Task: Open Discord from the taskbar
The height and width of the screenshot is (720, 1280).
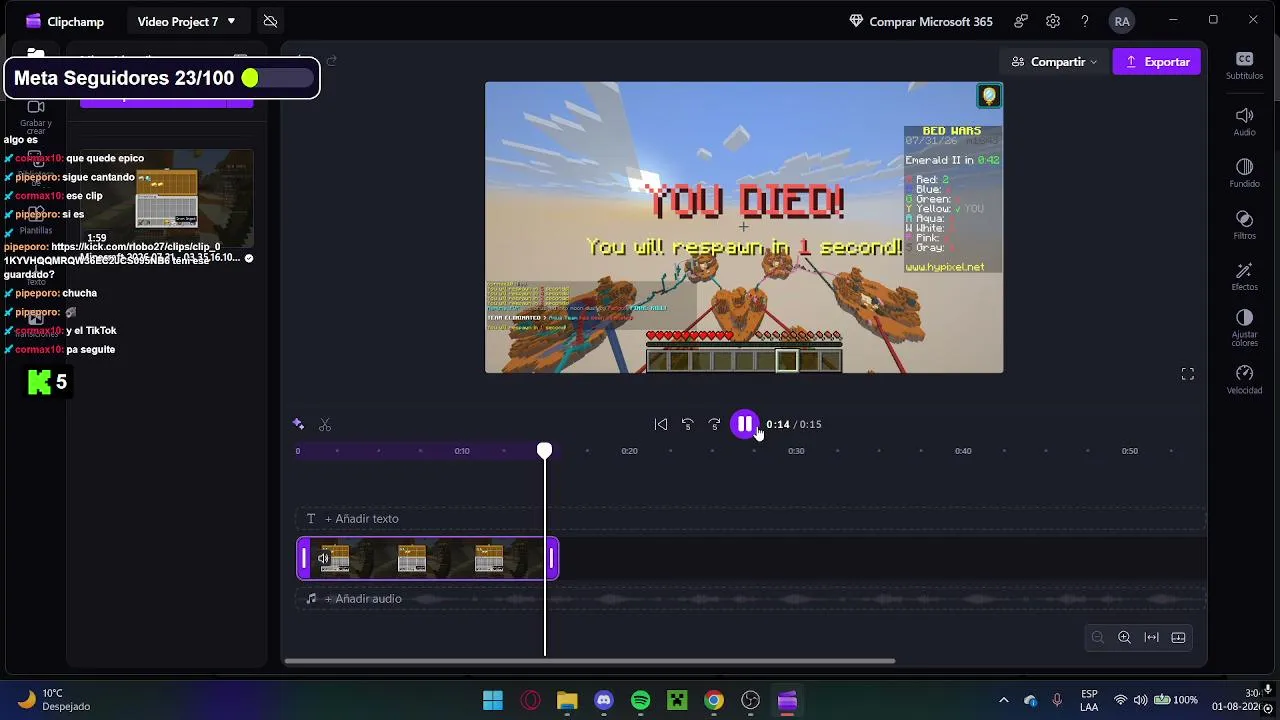Action: click(x=604, y=700)
